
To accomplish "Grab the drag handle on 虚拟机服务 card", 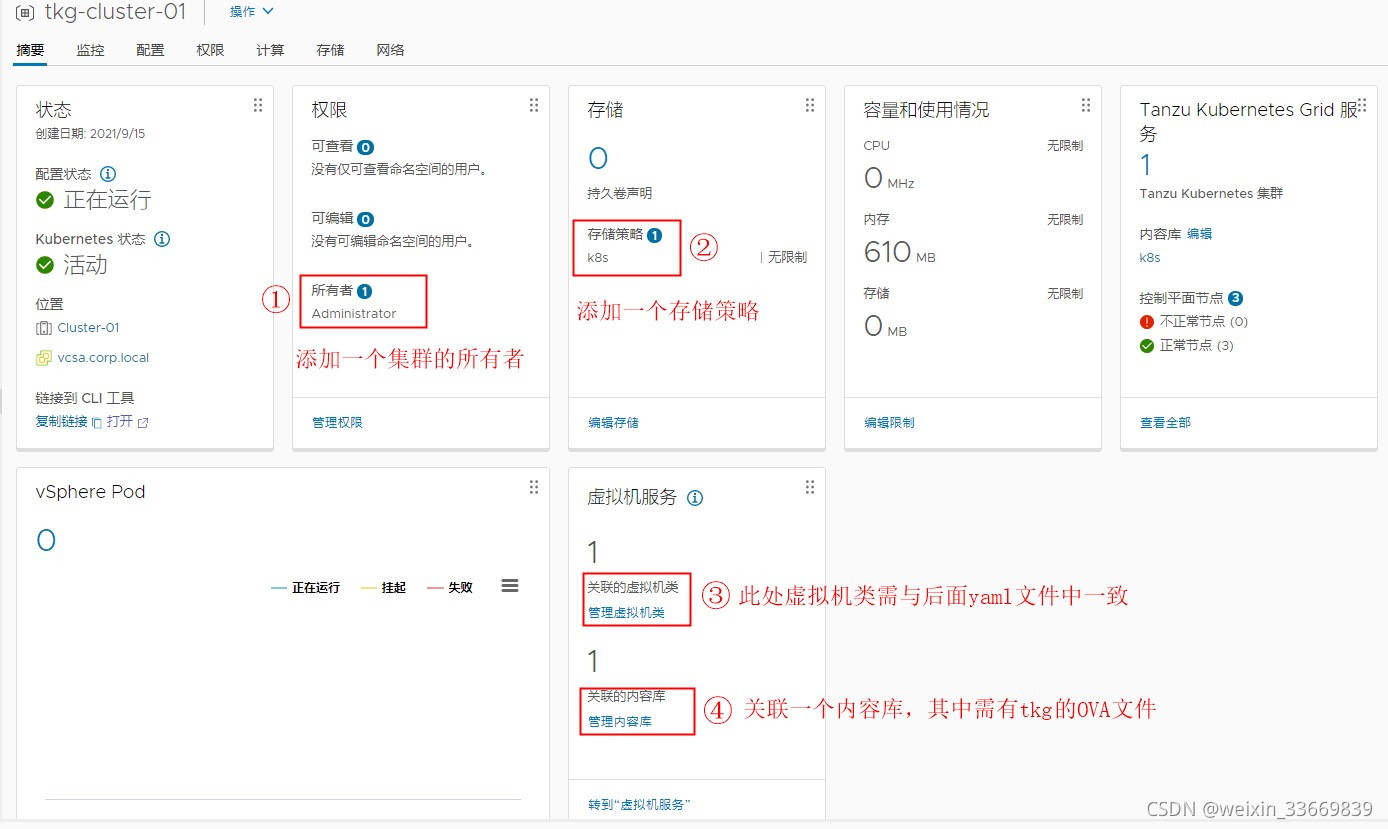I will tap(809, 487).
